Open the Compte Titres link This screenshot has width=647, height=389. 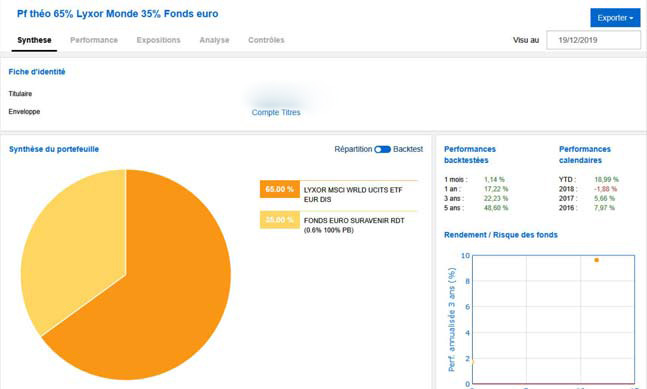click(x=276, y=112)
